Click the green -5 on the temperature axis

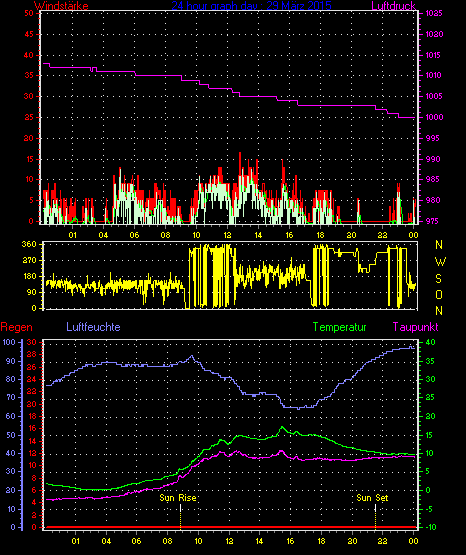click(x=429, y=509)
